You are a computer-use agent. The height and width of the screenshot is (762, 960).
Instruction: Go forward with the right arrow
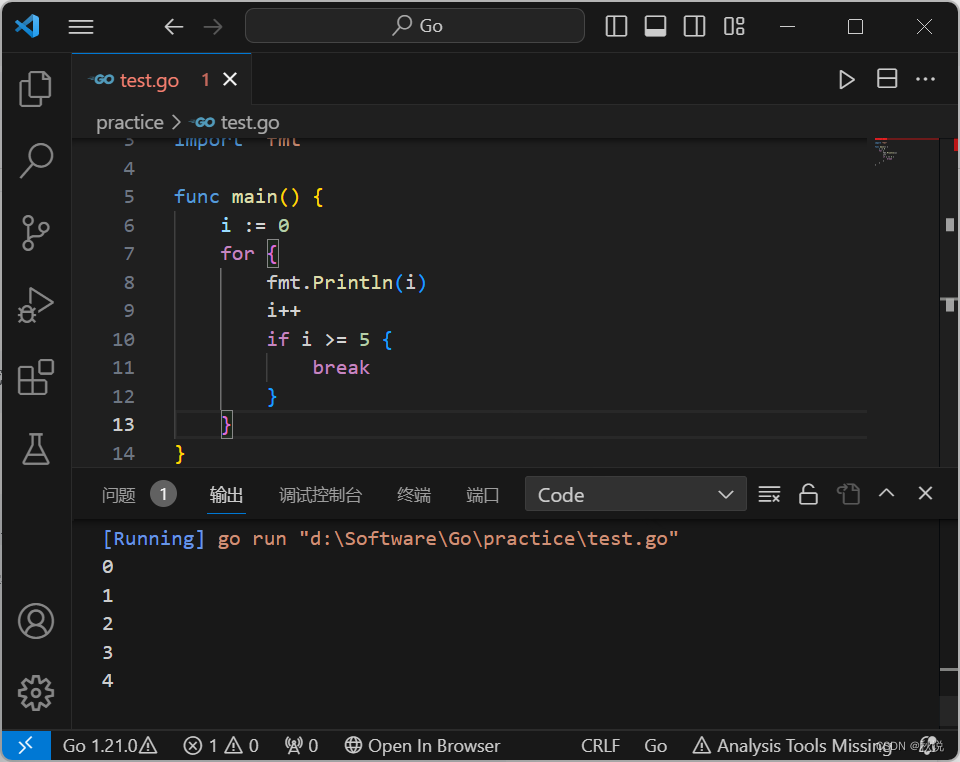[213, 26]
